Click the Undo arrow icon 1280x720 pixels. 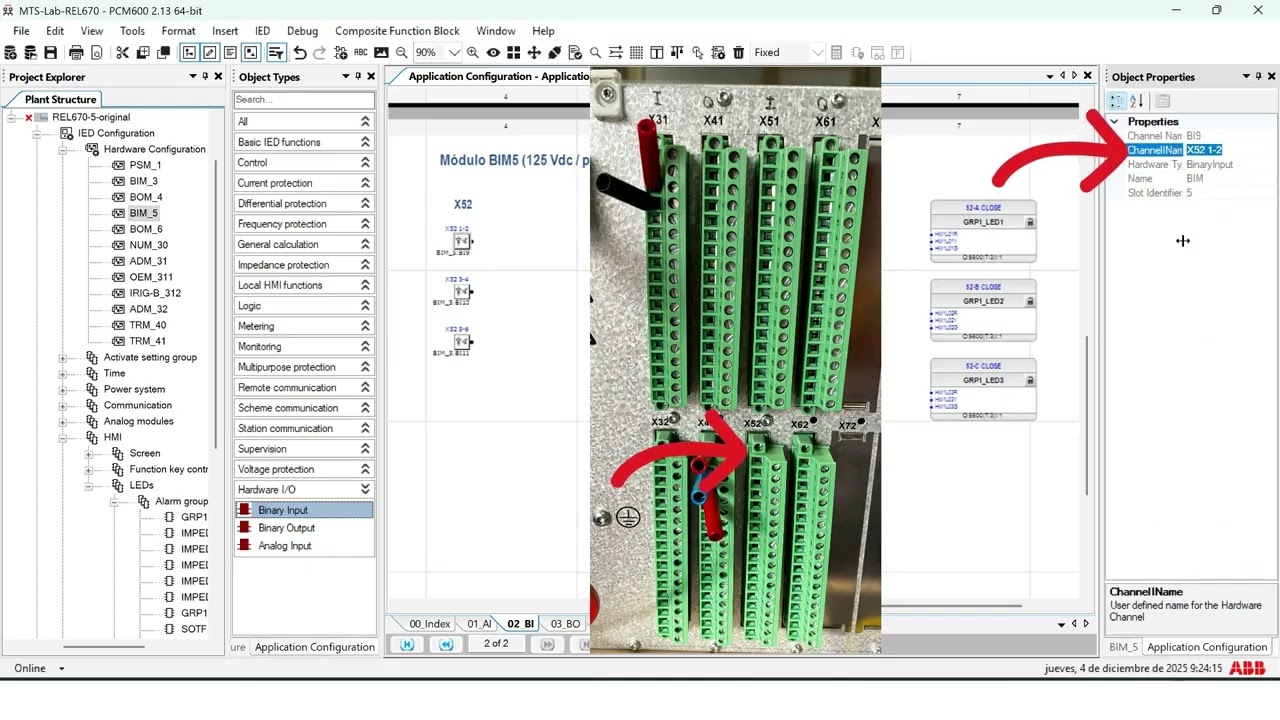tap(299, 53)
